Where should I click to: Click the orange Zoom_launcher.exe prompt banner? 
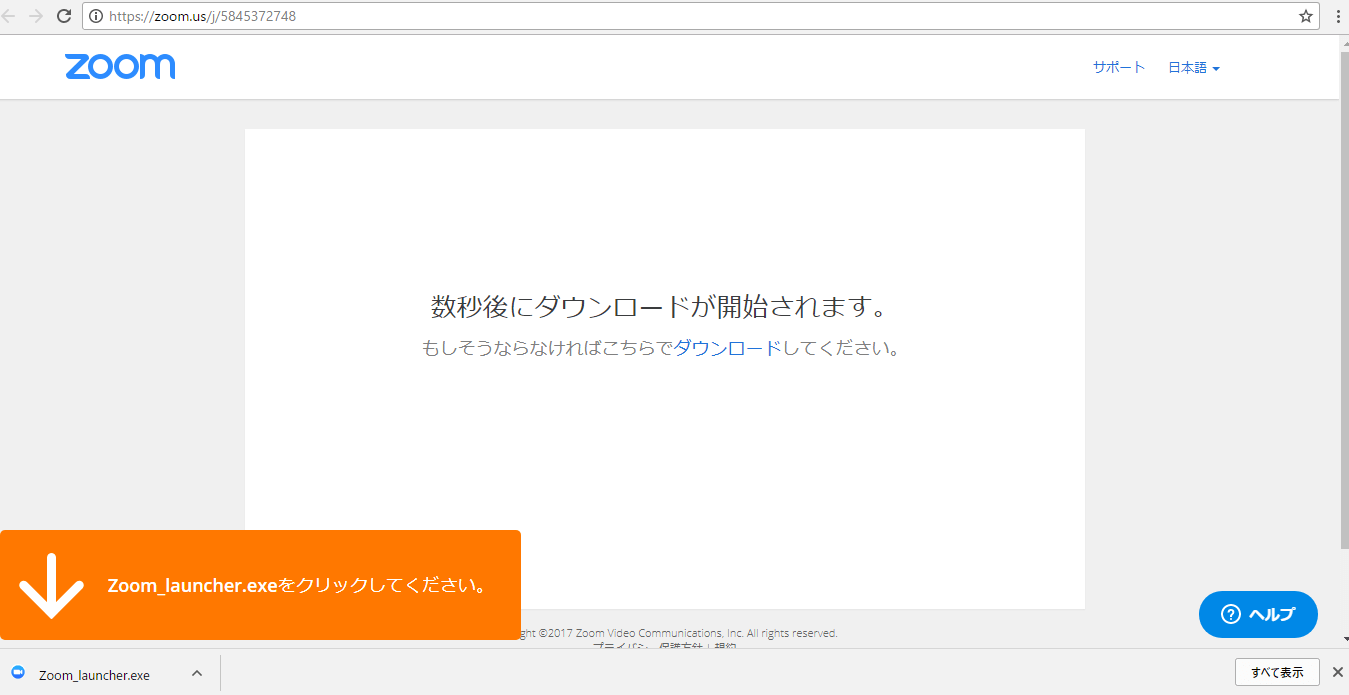click(260, 585)
